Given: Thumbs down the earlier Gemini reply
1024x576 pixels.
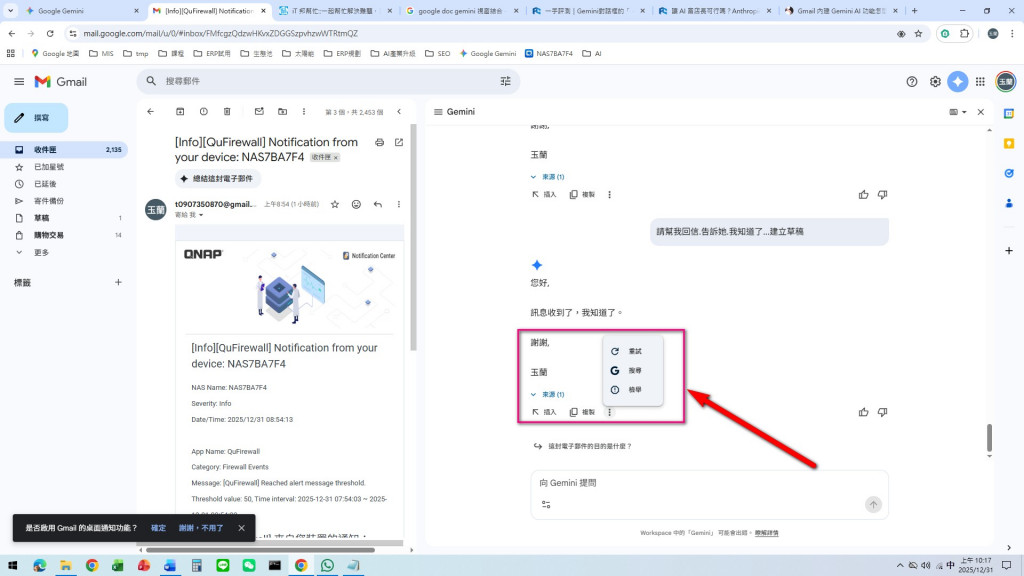Looking at the screenshot, I should click(x=882, y=195).
